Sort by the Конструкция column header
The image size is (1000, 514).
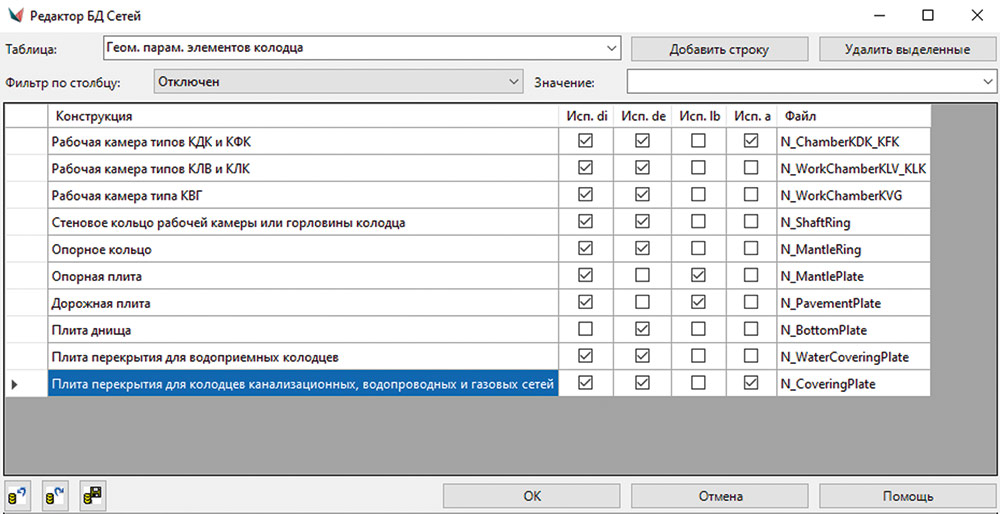point(300,117)
